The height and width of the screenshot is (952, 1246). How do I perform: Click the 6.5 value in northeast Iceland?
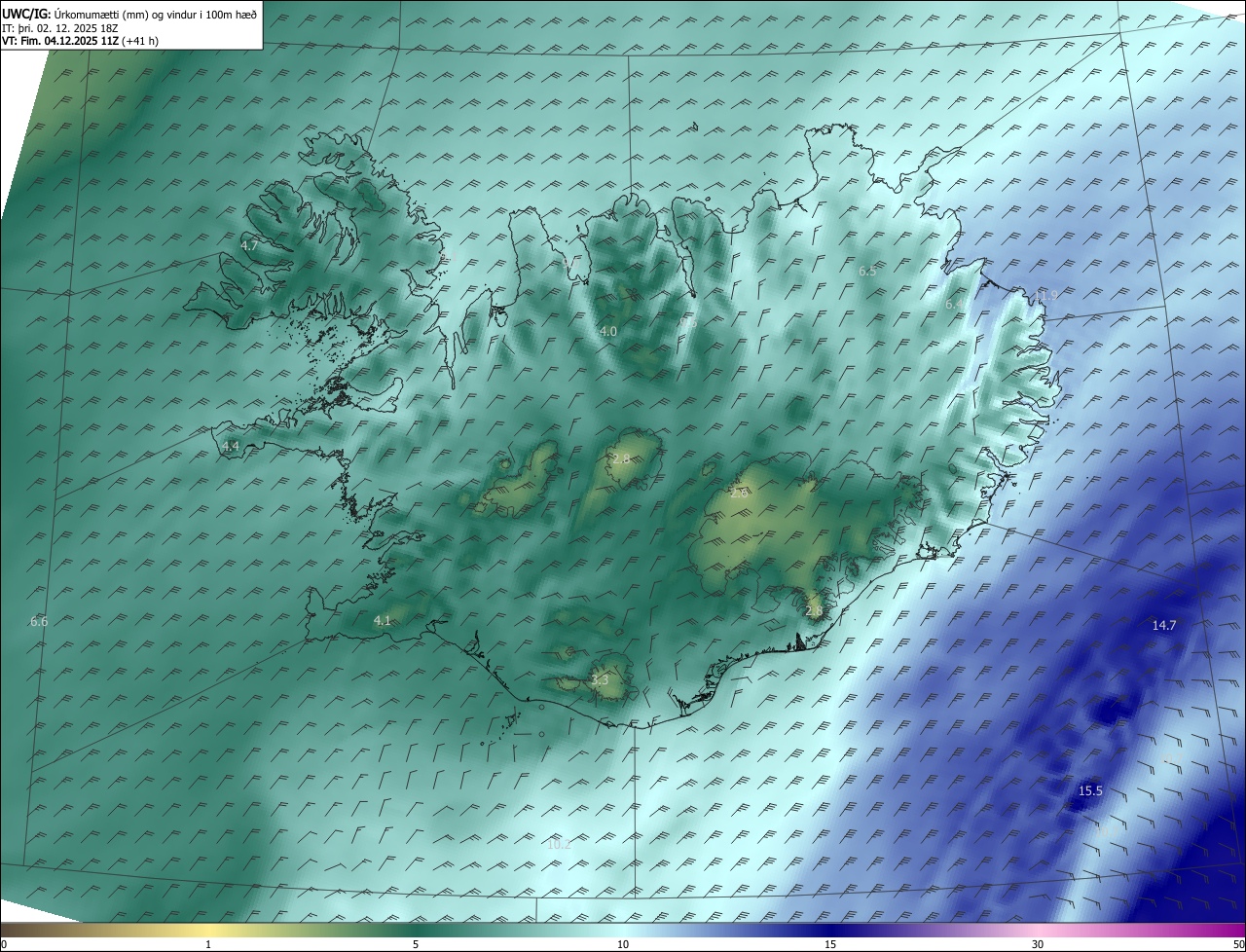[x=867, y=272]
